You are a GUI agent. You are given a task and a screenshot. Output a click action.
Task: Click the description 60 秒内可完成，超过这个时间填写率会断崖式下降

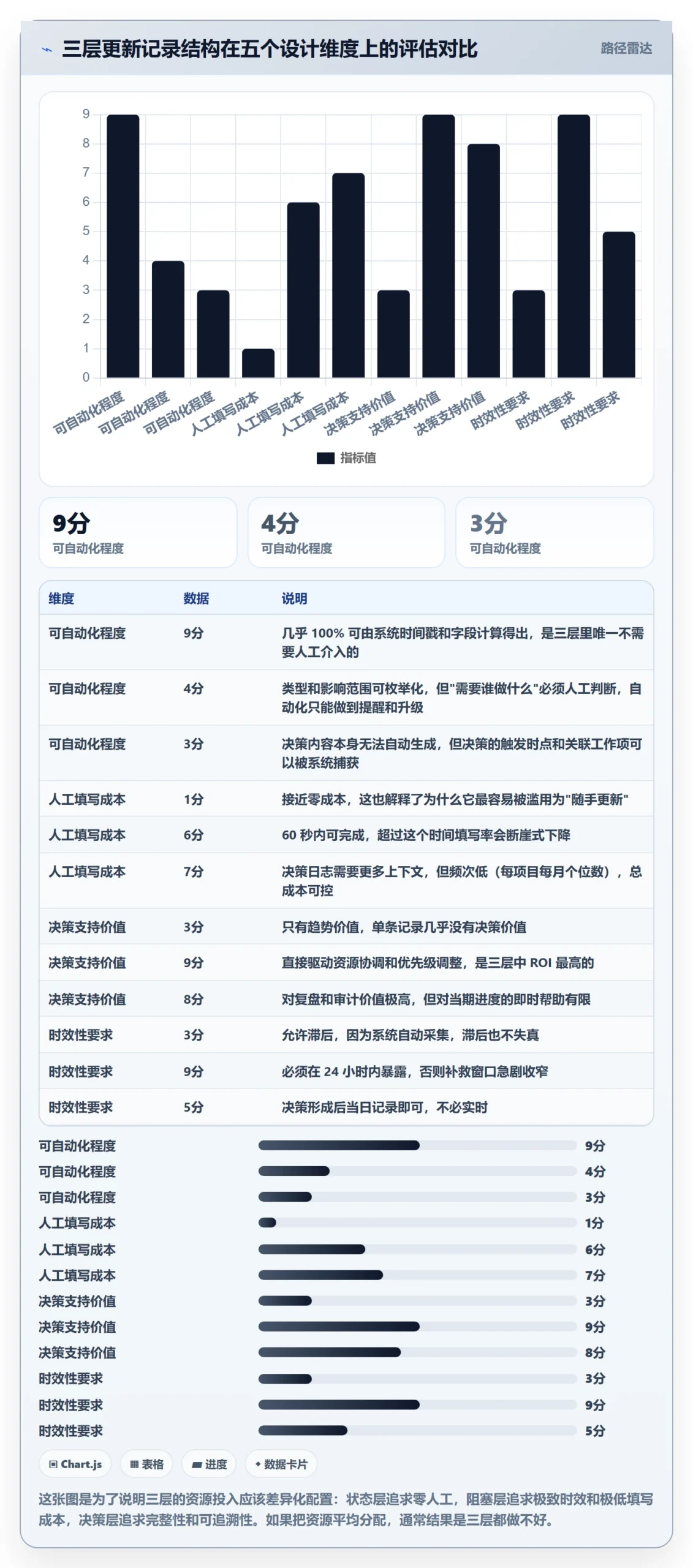pyautogui.click(x=426, y=835)
